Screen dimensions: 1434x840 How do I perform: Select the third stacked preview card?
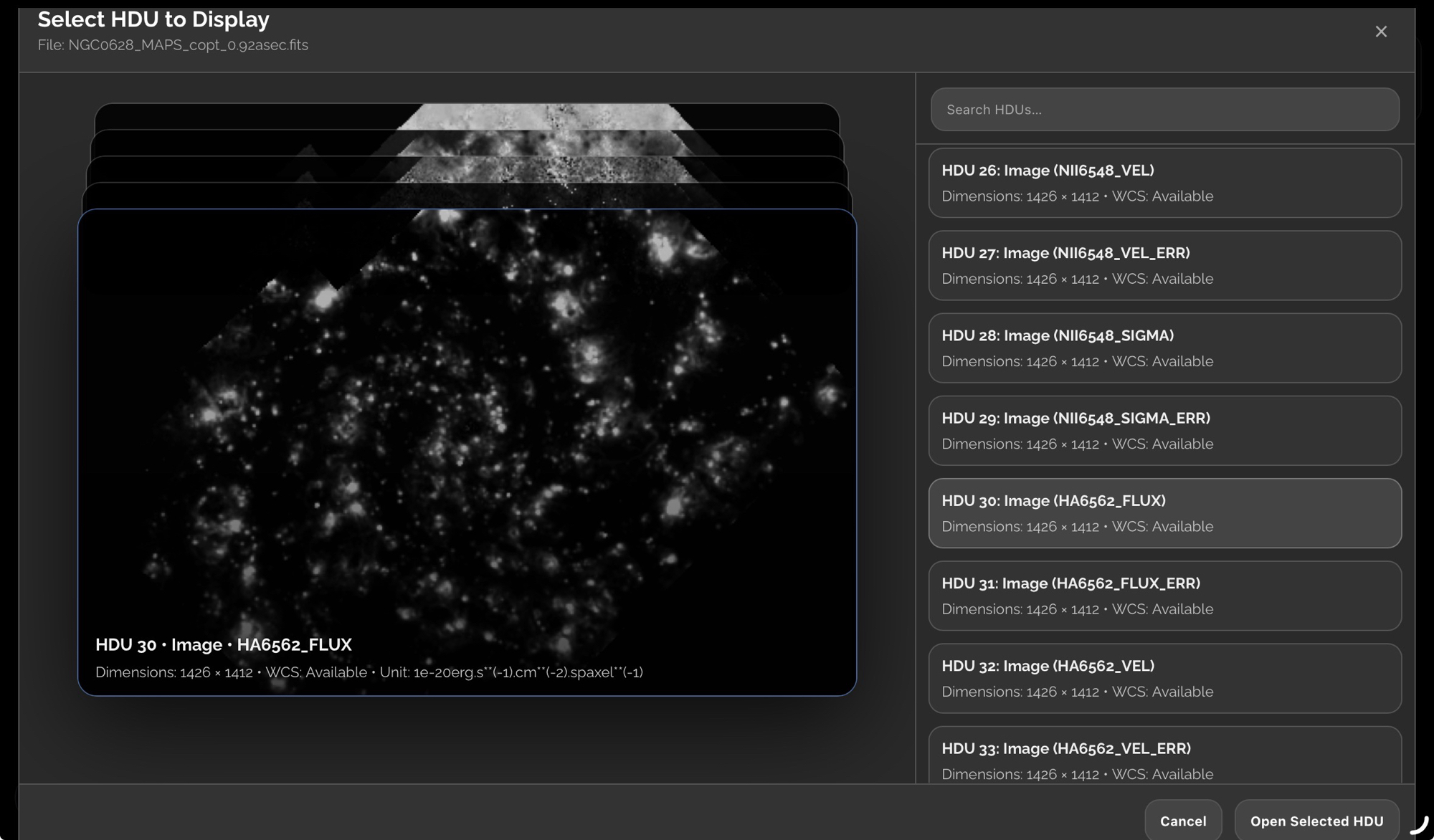click(466, 169)
